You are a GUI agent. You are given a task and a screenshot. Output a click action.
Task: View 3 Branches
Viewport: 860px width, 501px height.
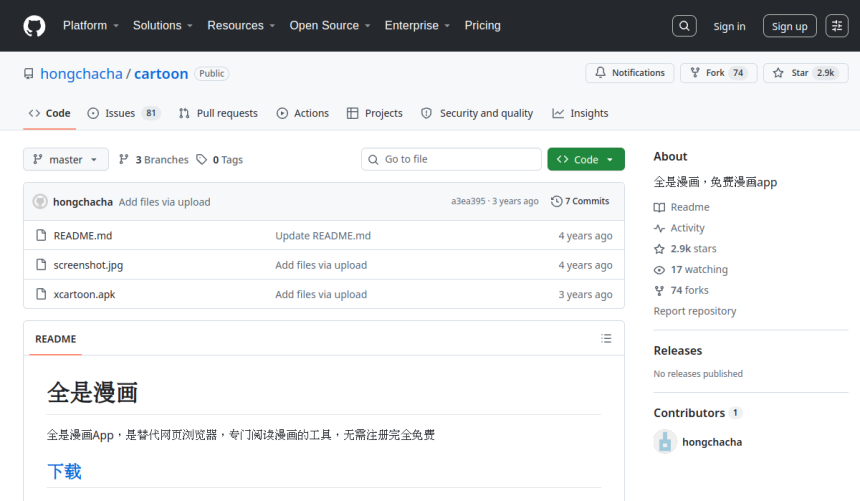click(x=154, y=159)
